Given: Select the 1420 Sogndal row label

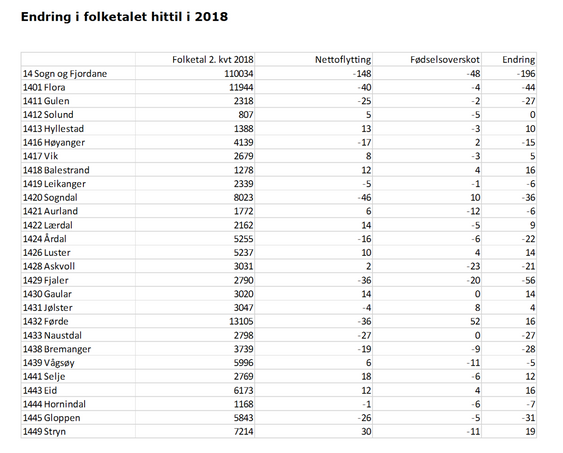Looking at the screenshot, I should (50, 197).
